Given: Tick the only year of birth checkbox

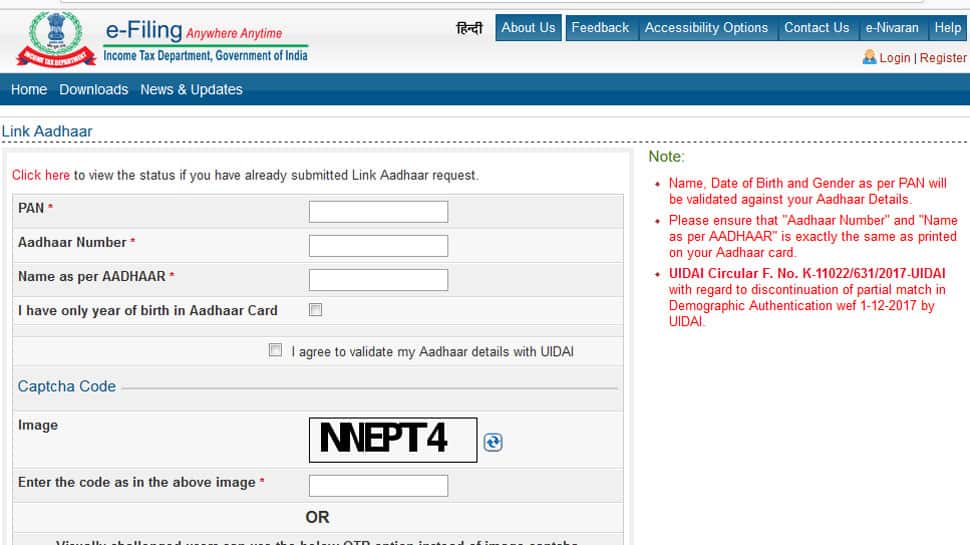Looking at the screenshot, I should pos(315,310).
